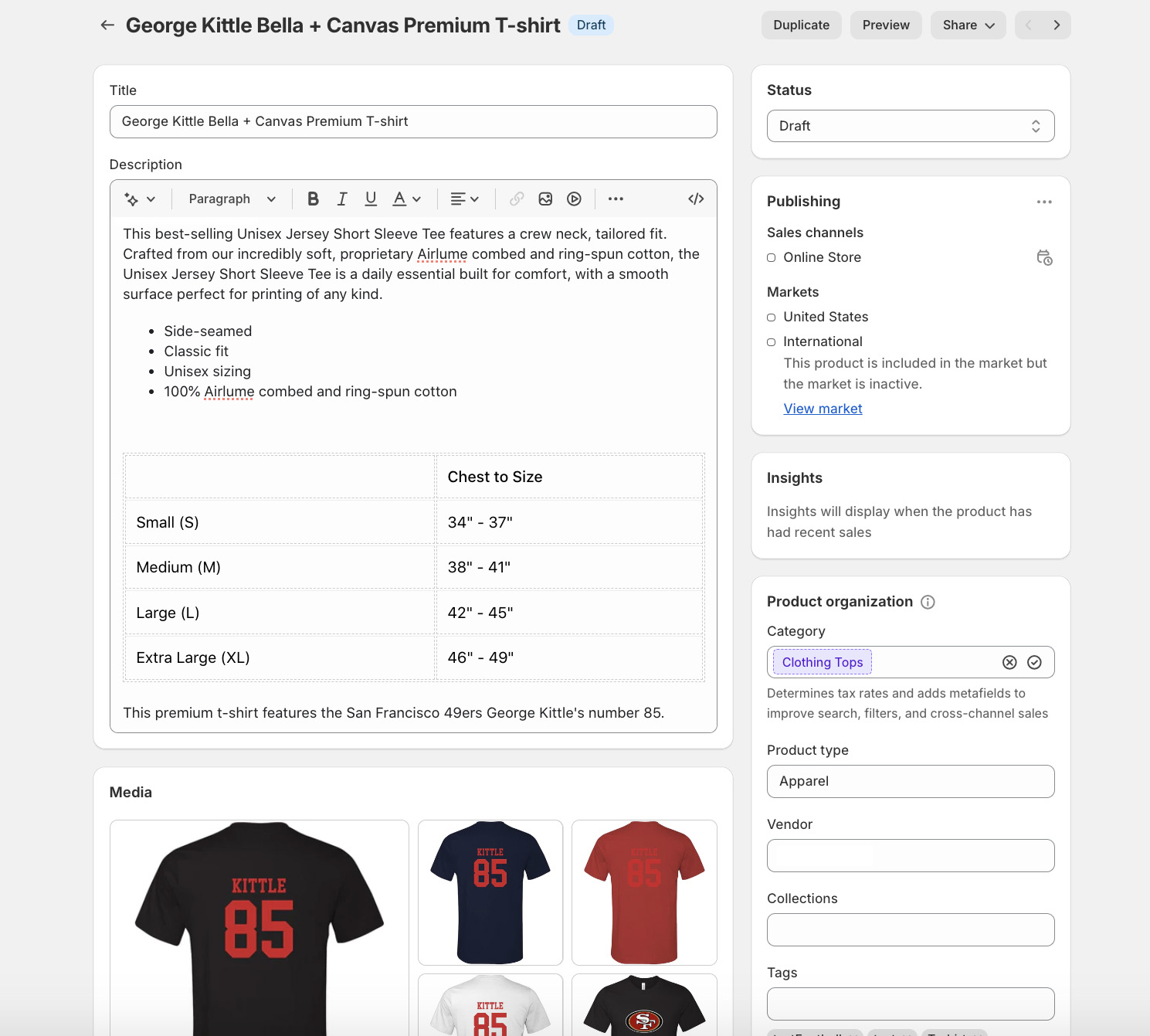
Task: Switch description editor to HTML view
Action: point(696,199)
